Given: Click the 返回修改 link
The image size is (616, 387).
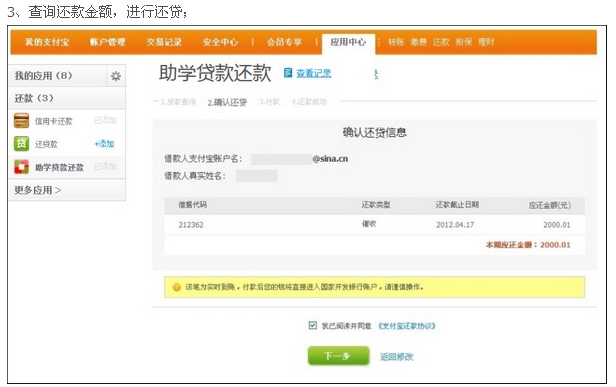Looking at the screenshot, I should tap(396, 357).
